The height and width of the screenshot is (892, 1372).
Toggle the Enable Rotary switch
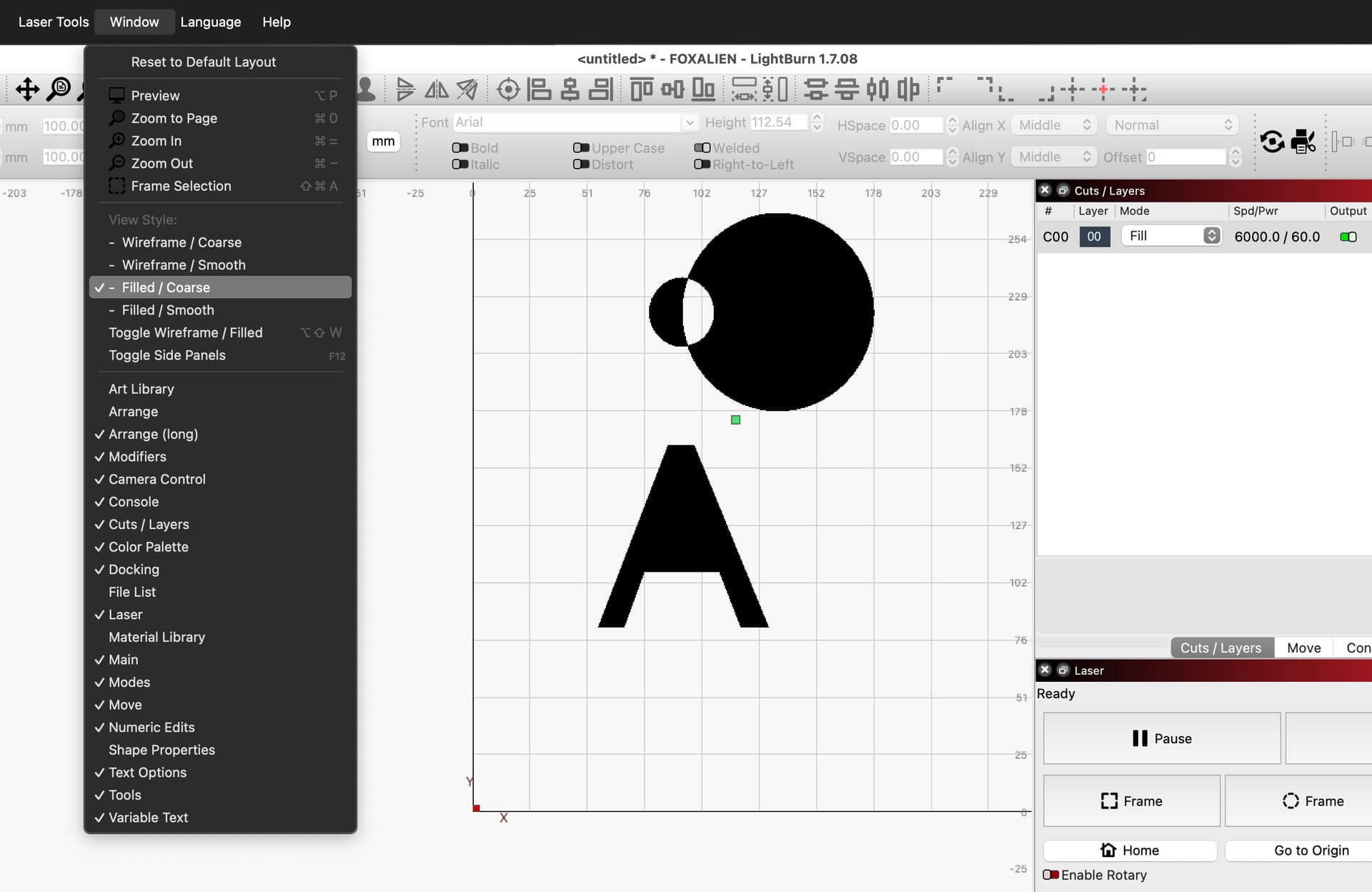(x=1050, y=875)
